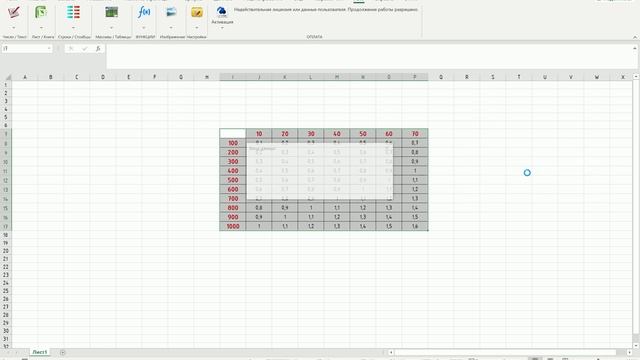Select header cell "10" in table

(259, 133)
